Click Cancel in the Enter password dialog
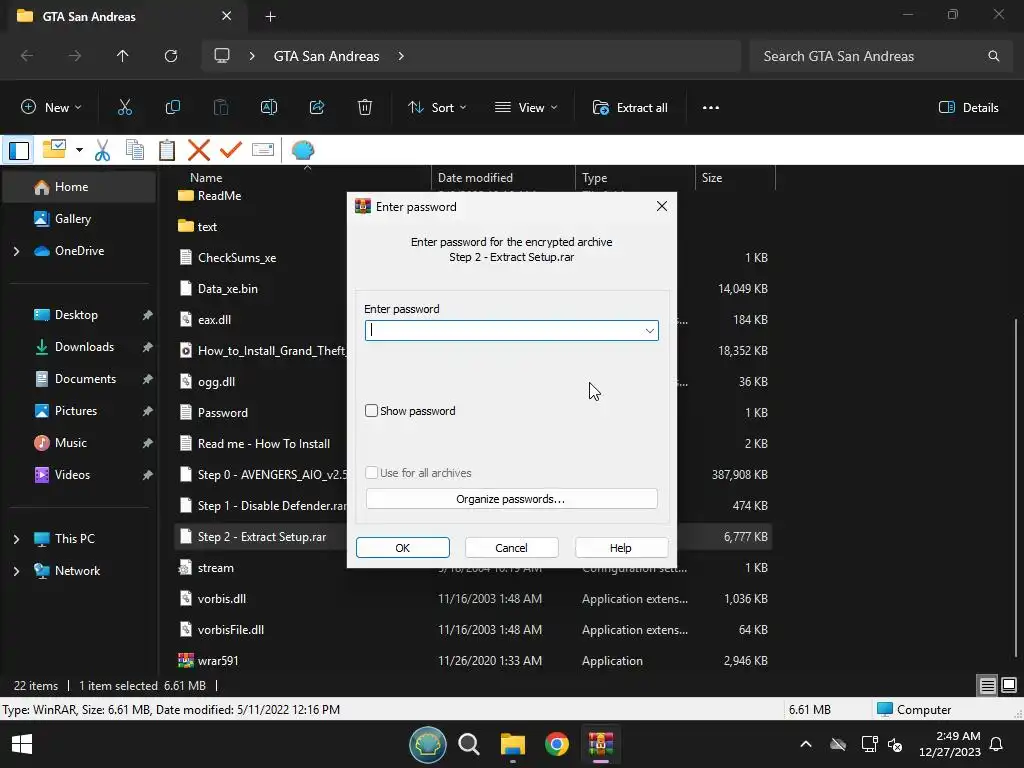 [x=511, y=547]
